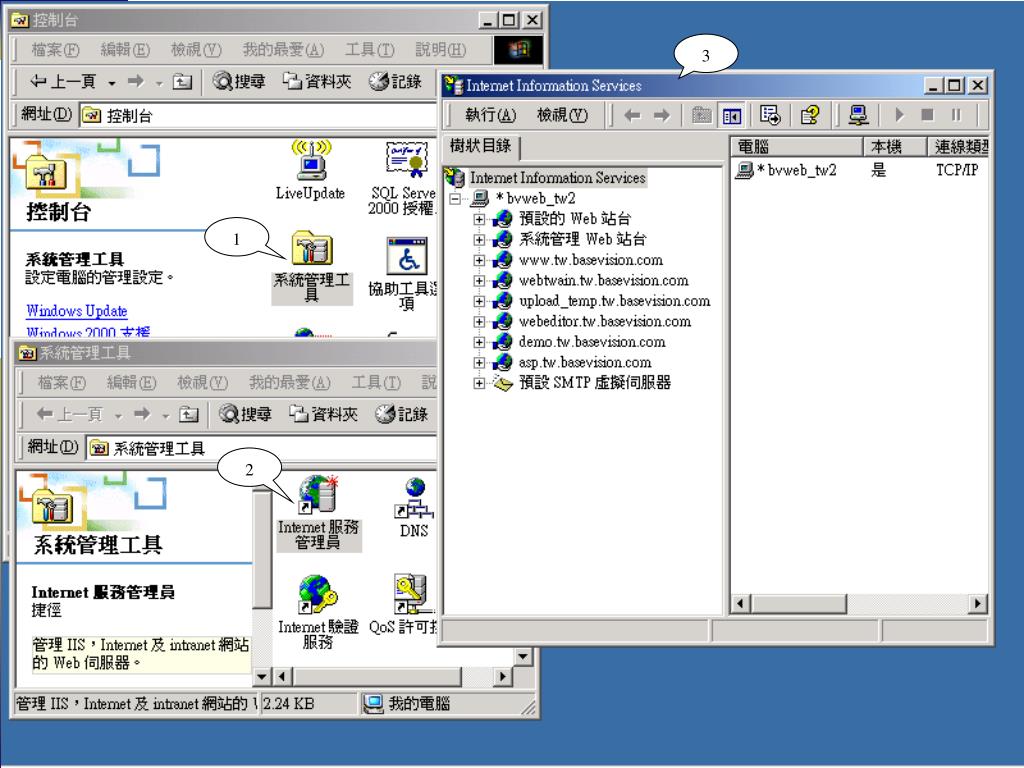
Task: Click 本機 column header in IIS list
Action: (895, 147)
